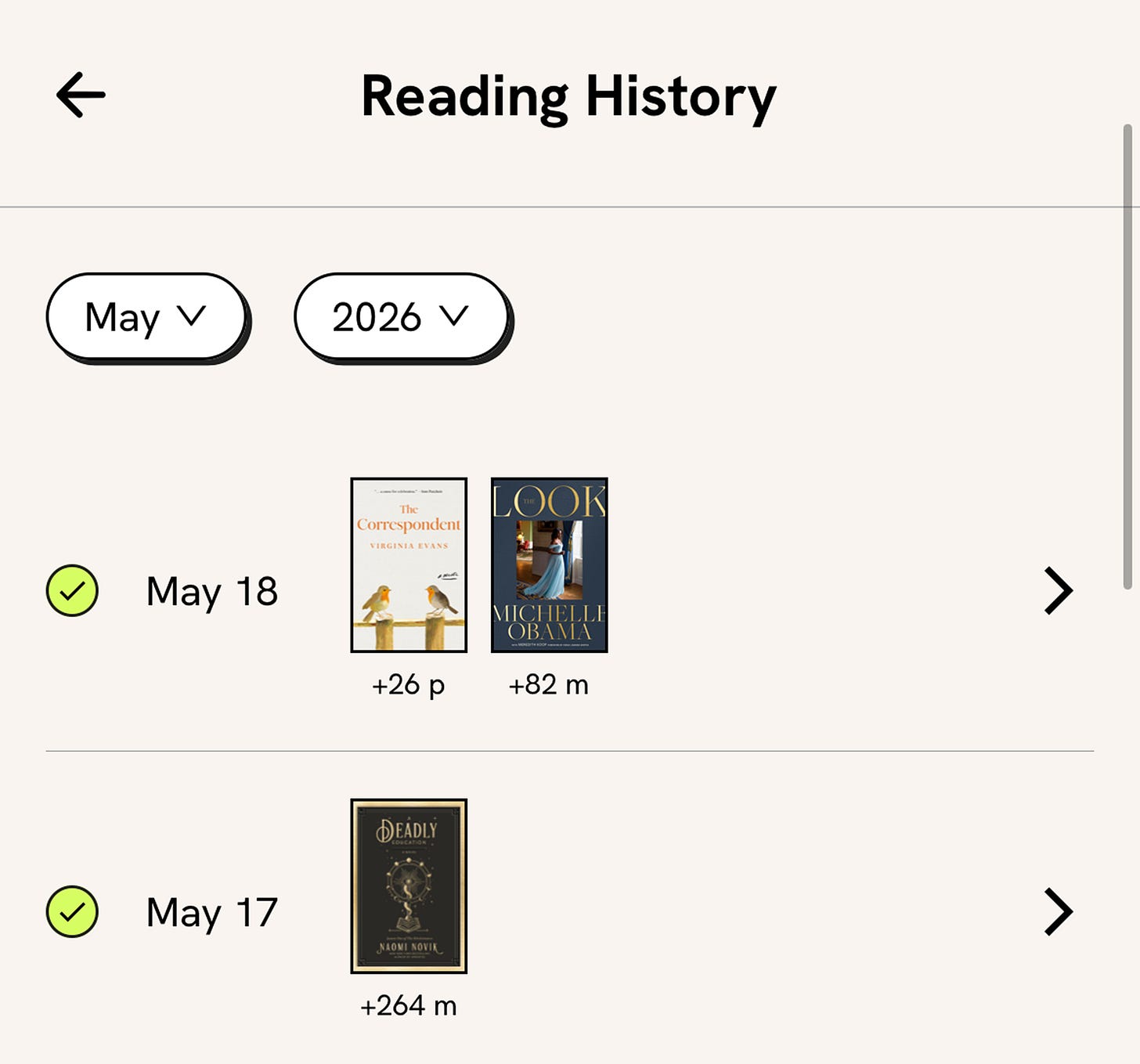The height and width of the screenshot is (1064, 1140).
Task: Click the chevron inside the 2026 pill
Action: pyautogui.click(x=454, y=316)
